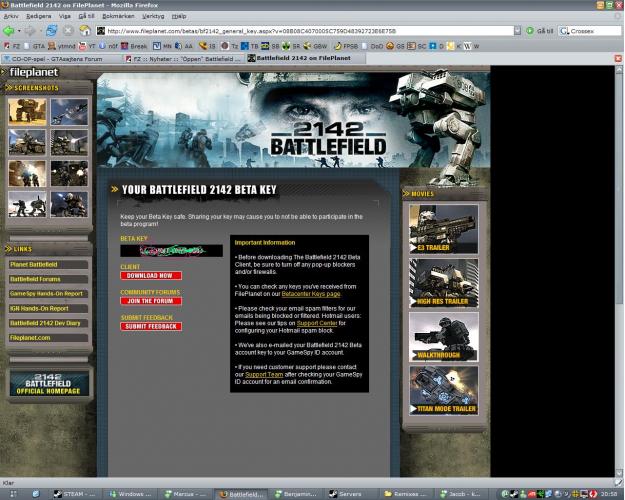The image size is (625, 500).
Task: Open the Verktyg menu
Action: 153,16
